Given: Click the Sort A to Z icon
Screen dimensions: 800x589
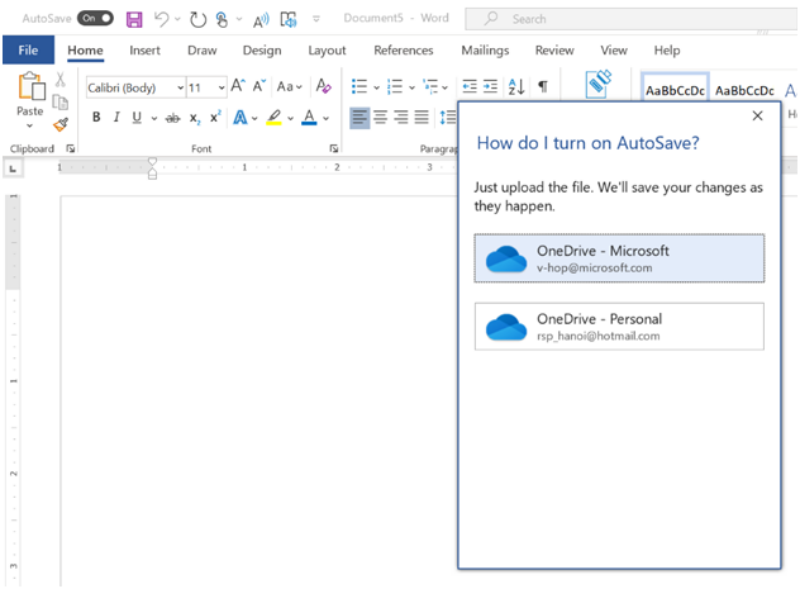Looking at the screenshot, I should tap(516, 87).
